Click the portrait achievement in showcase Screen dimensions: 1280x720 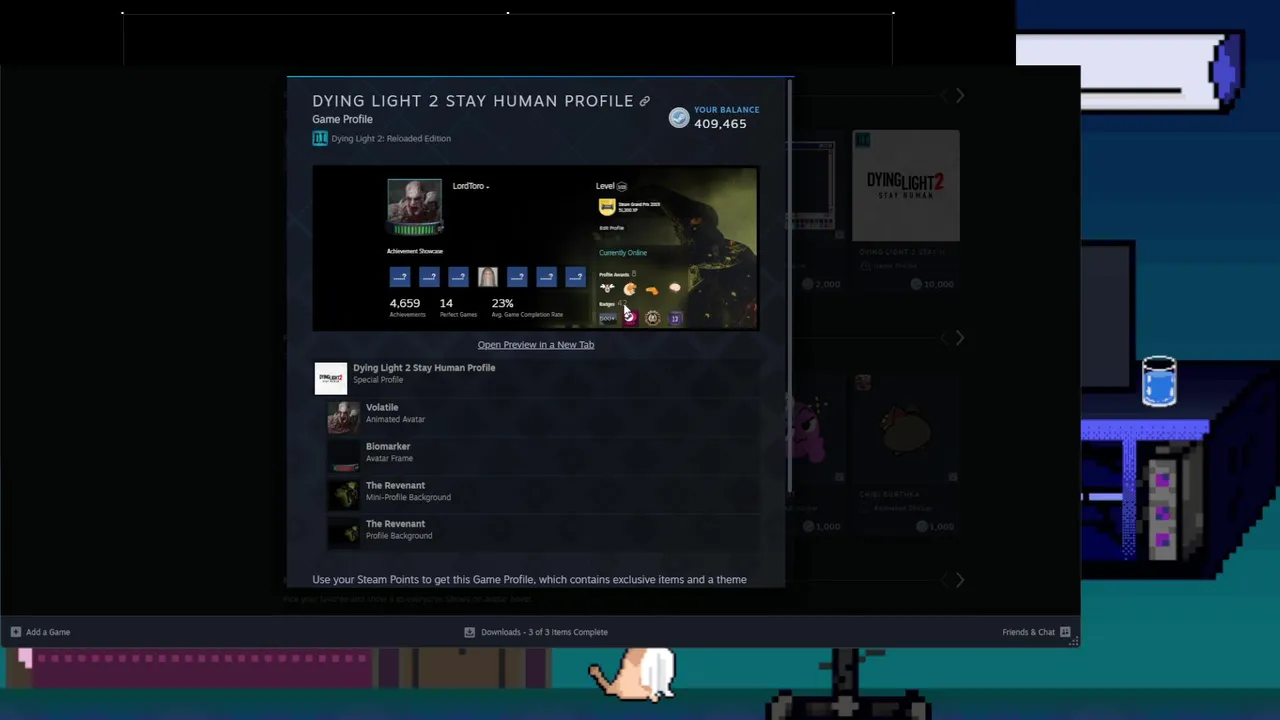coord(487,277)
